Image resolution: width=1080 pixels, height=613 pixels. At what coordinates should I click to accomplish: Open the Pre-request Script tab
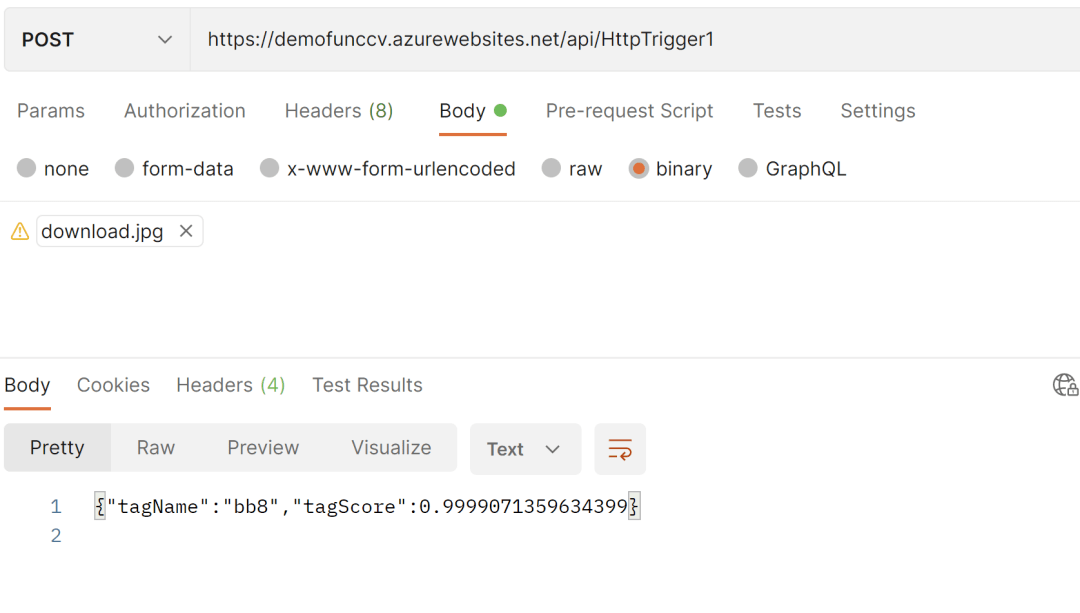(629, 111)
